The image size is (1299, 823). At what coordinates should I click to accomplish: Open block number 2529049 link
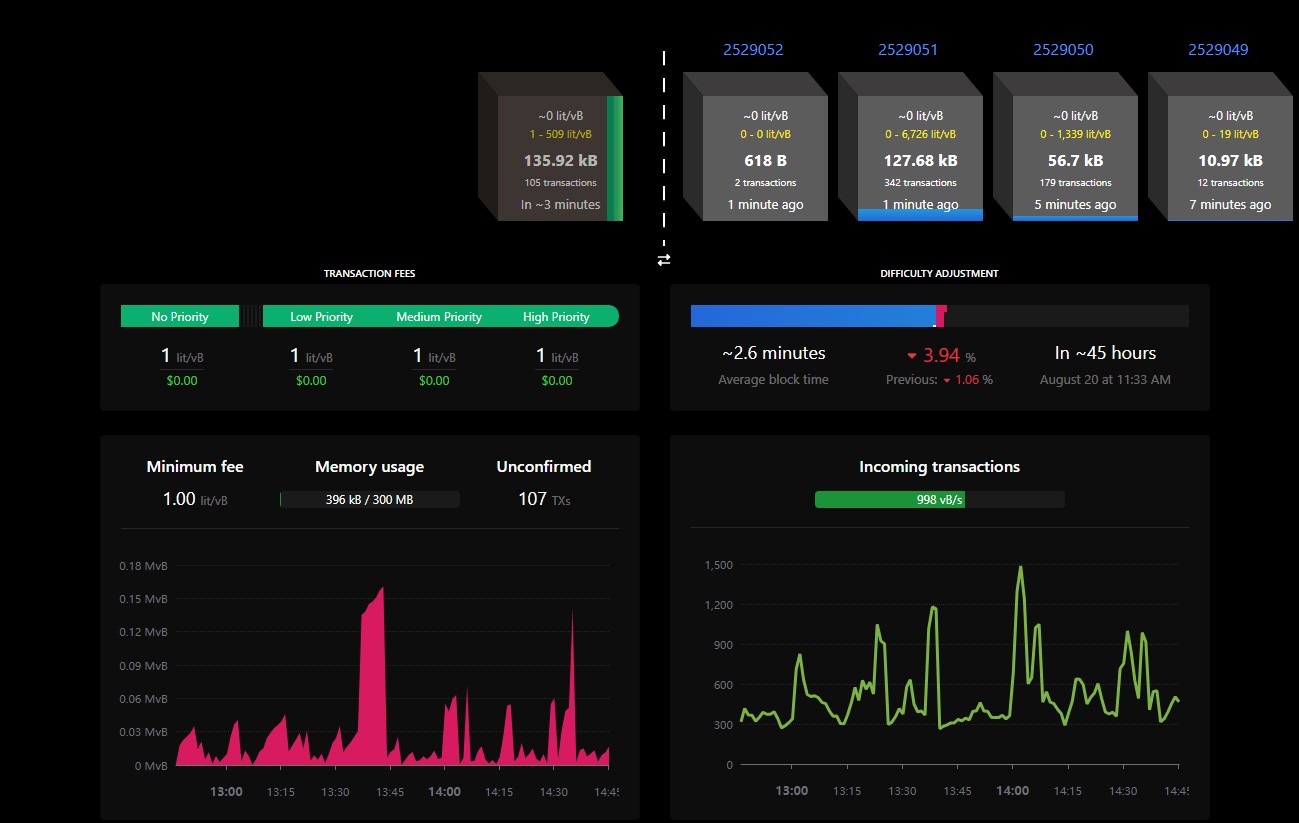pyautogui.click(x=1218, y=49)
